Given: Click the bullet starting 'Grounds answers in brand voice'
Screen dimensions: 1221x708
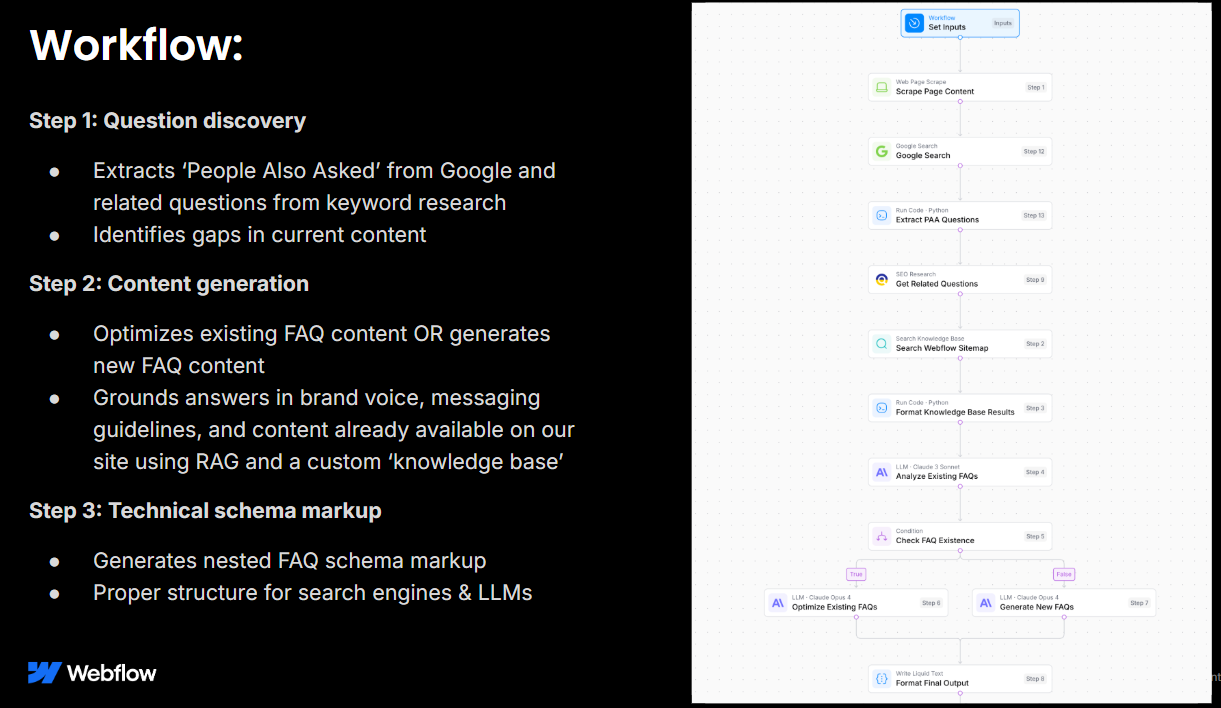Looking at the screenshot, I should (x=334, y=430).
